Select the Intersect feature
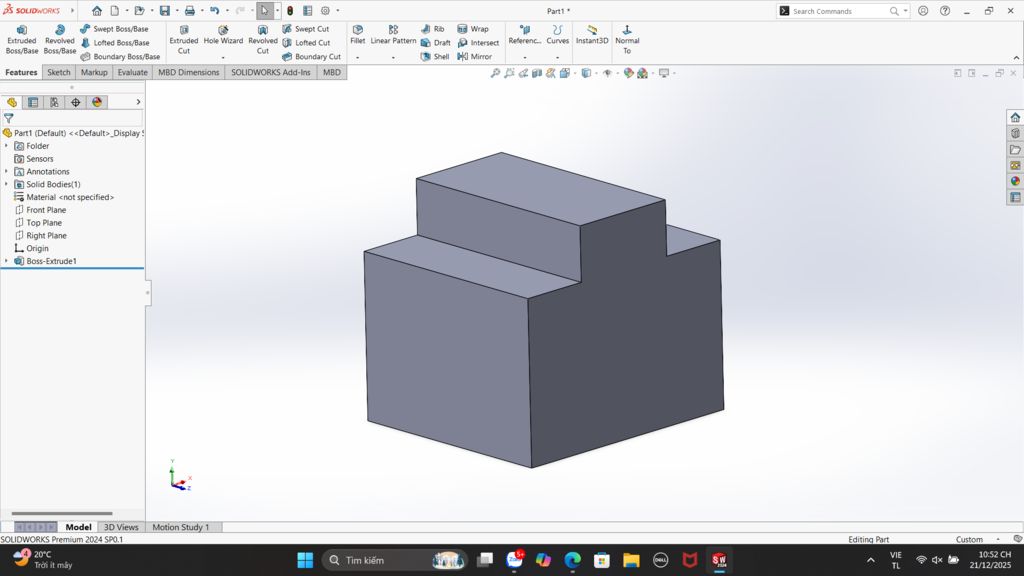This screenshot has height=576, width=1024. (478, 42)
